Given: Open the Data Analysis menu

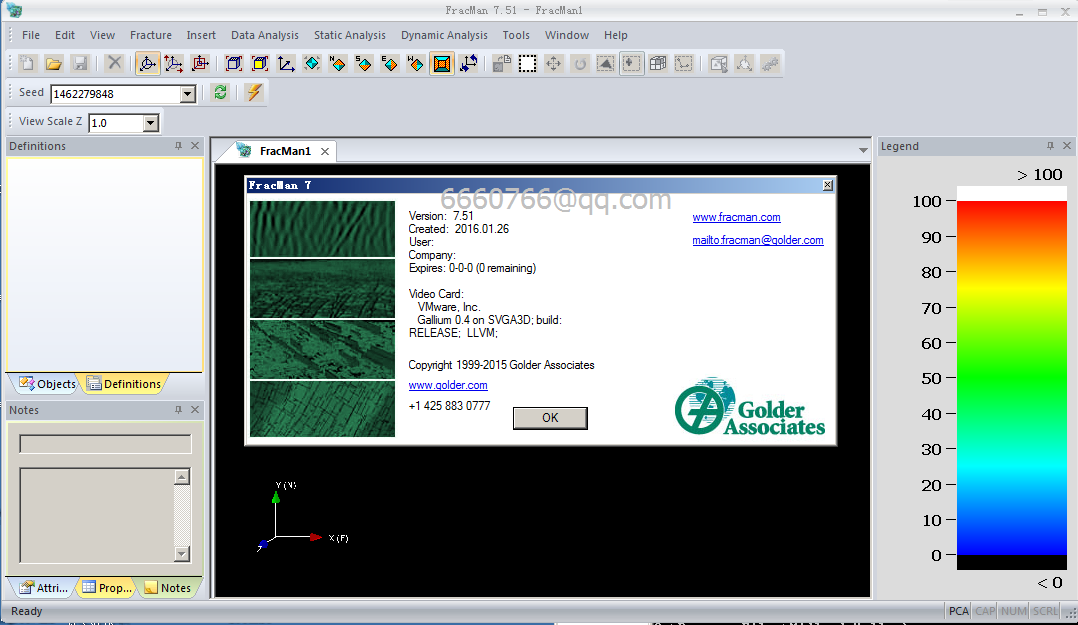Looking at the screenshot, I should 265,35.
